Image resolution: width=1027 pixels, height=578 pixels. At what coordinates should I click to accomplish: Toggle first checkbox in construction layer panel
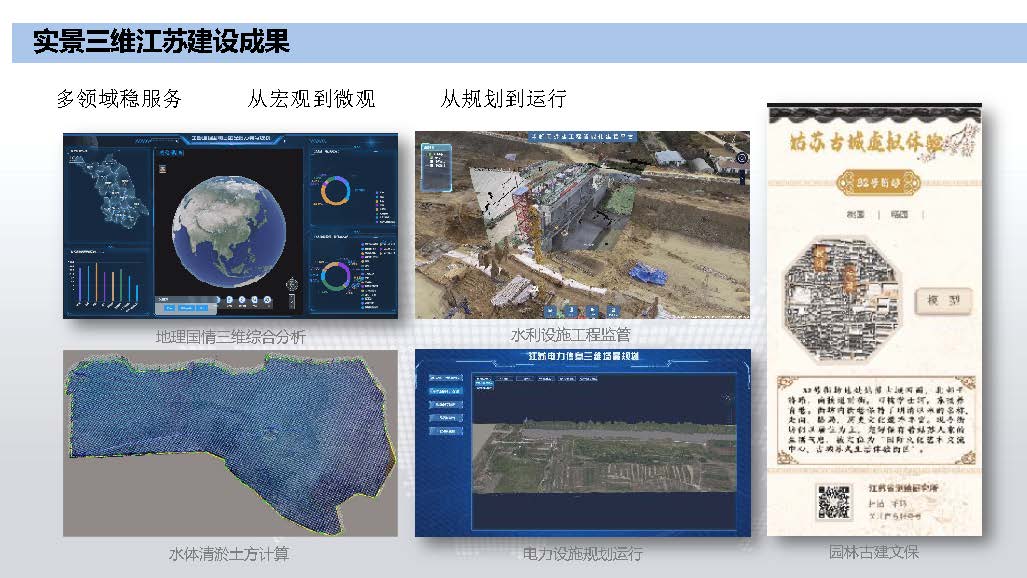pyautogui.click(x=427, y=155)
